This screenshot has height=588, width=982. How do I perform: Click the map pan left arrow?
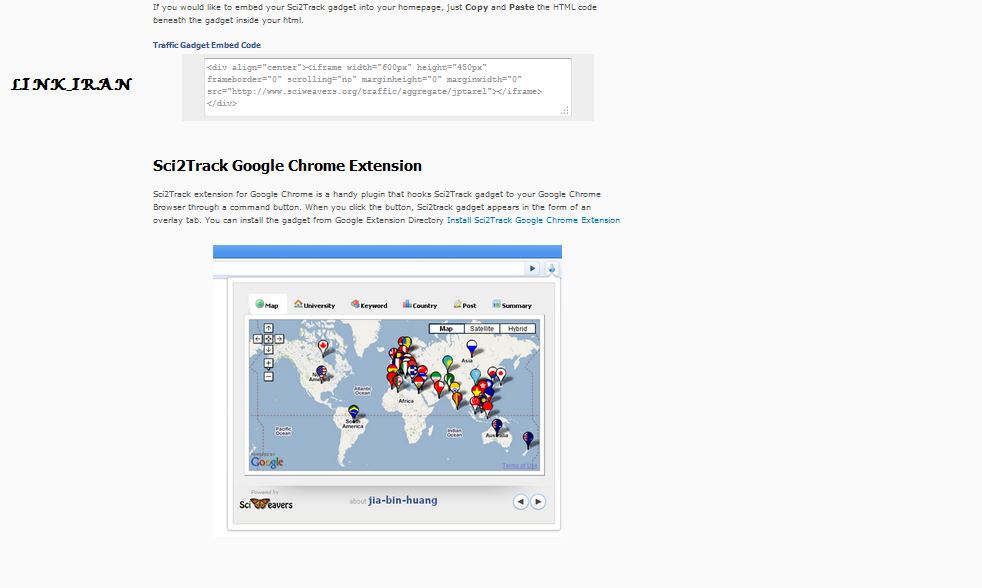coord(257,339)
